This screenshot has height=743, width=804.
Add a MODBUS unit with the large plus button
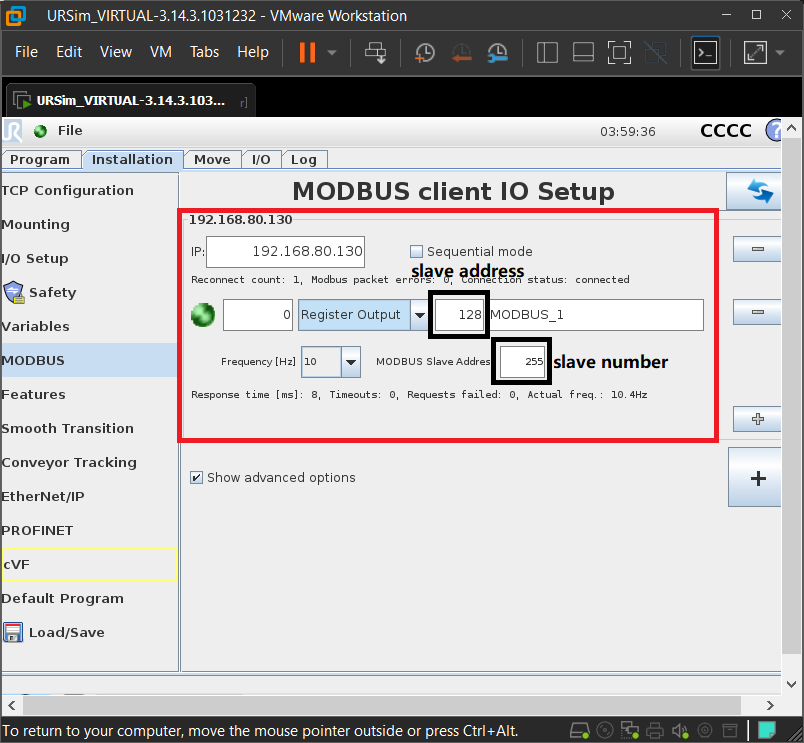(755, 477)
